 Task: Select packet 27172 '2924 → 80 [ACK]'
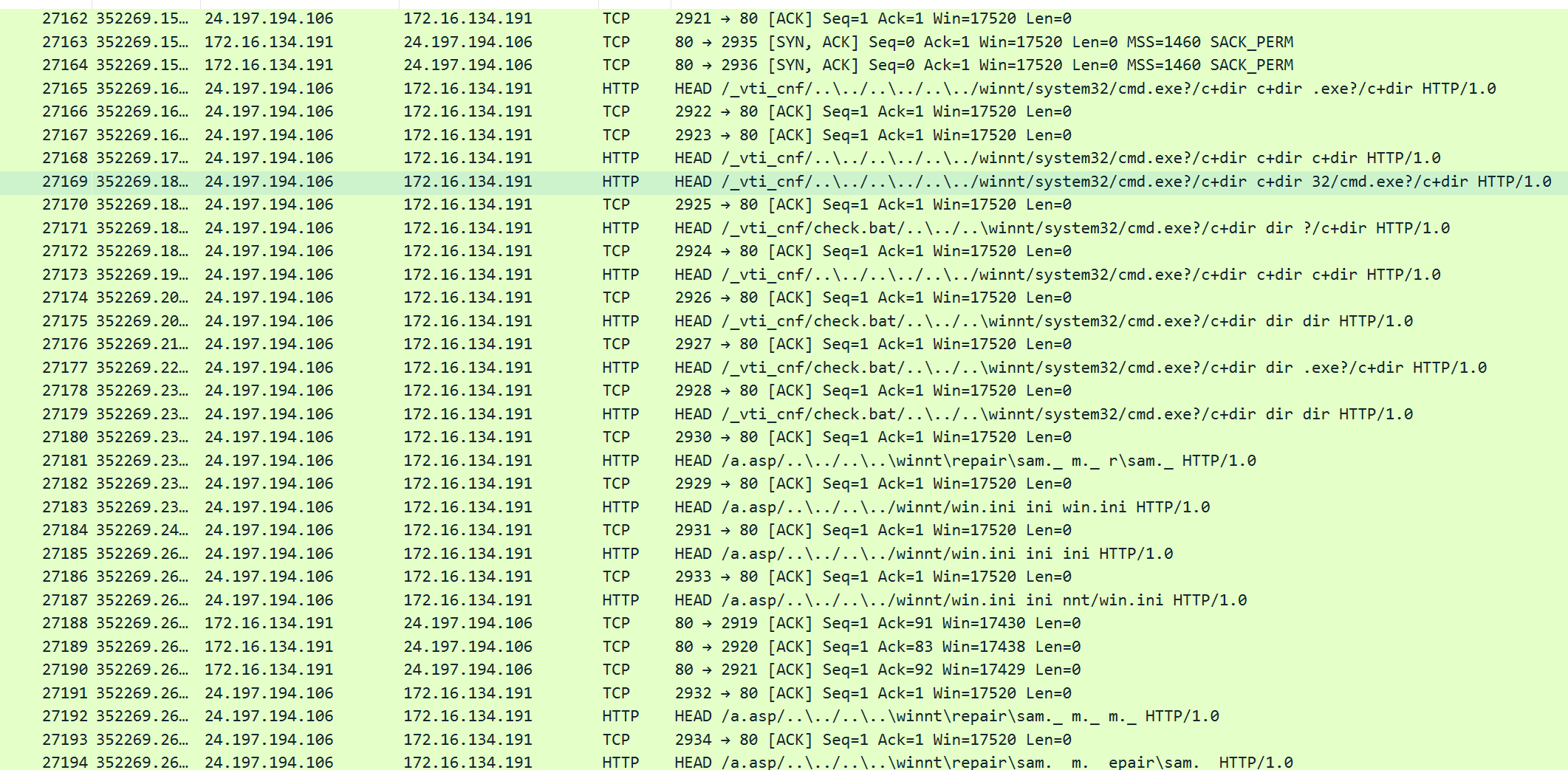(x=784, y=251)
